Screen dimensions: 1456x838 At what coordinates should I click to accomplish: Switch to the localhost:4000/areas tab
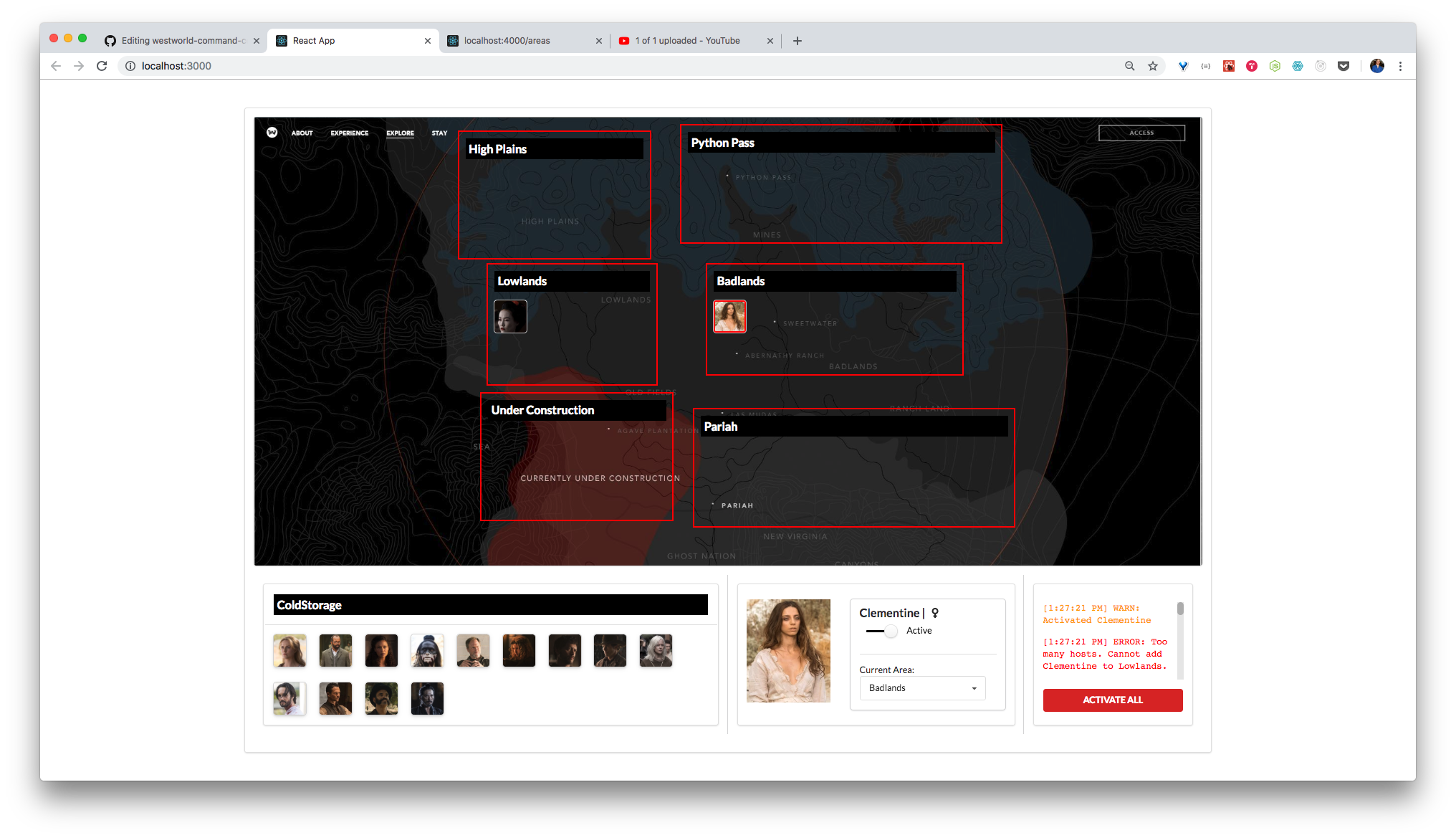[x=517, y=41]
